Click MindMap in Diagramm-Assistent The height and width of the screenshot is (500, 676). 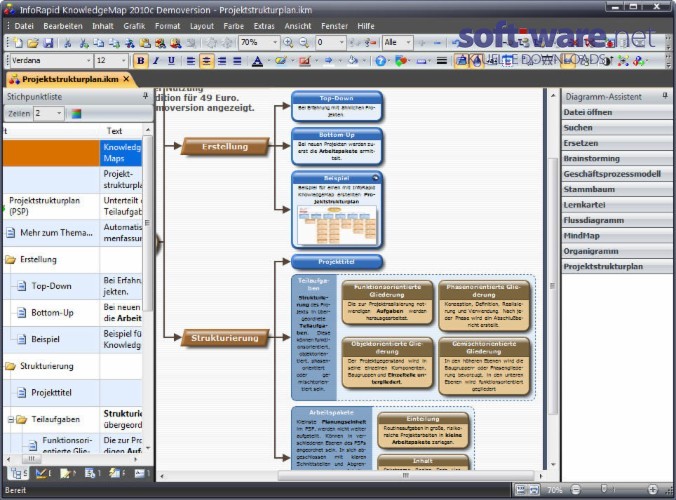coord(617,235)
